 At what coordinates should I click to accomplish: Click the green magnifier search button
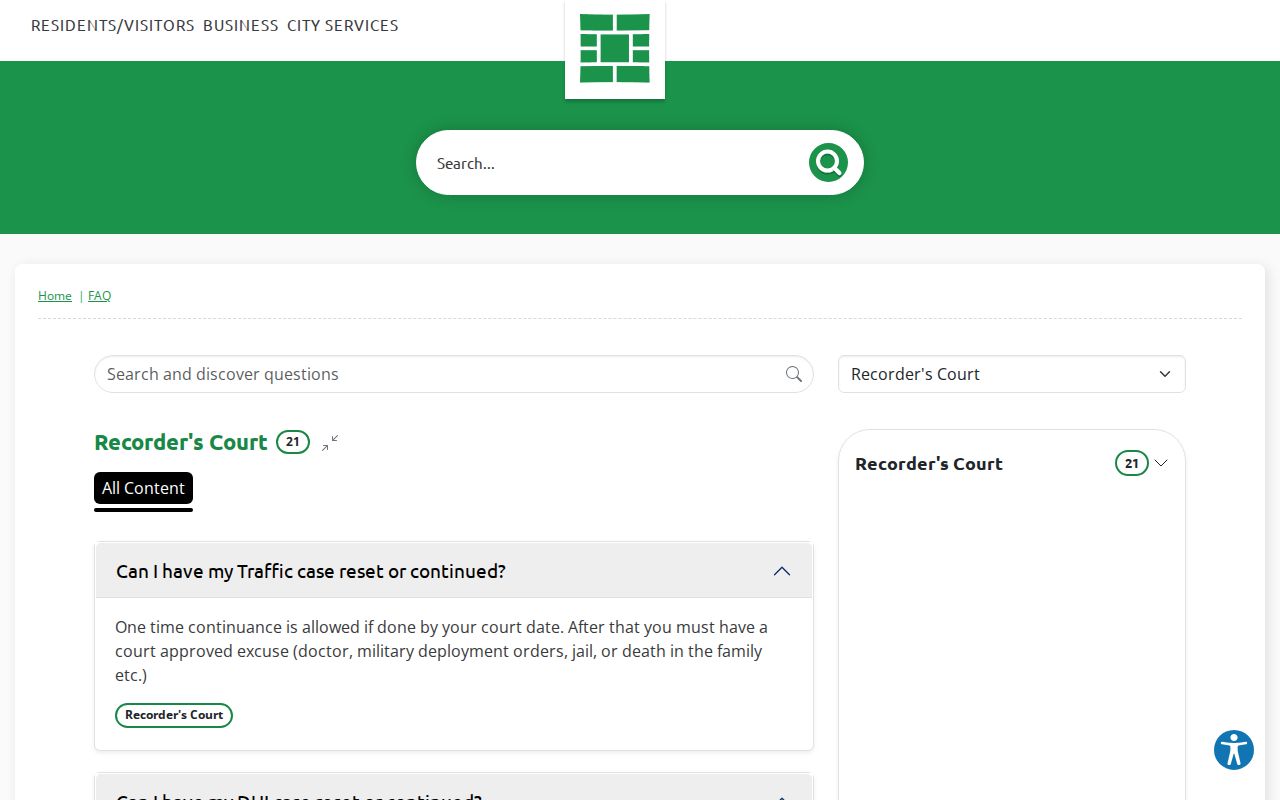pos(828,162)
